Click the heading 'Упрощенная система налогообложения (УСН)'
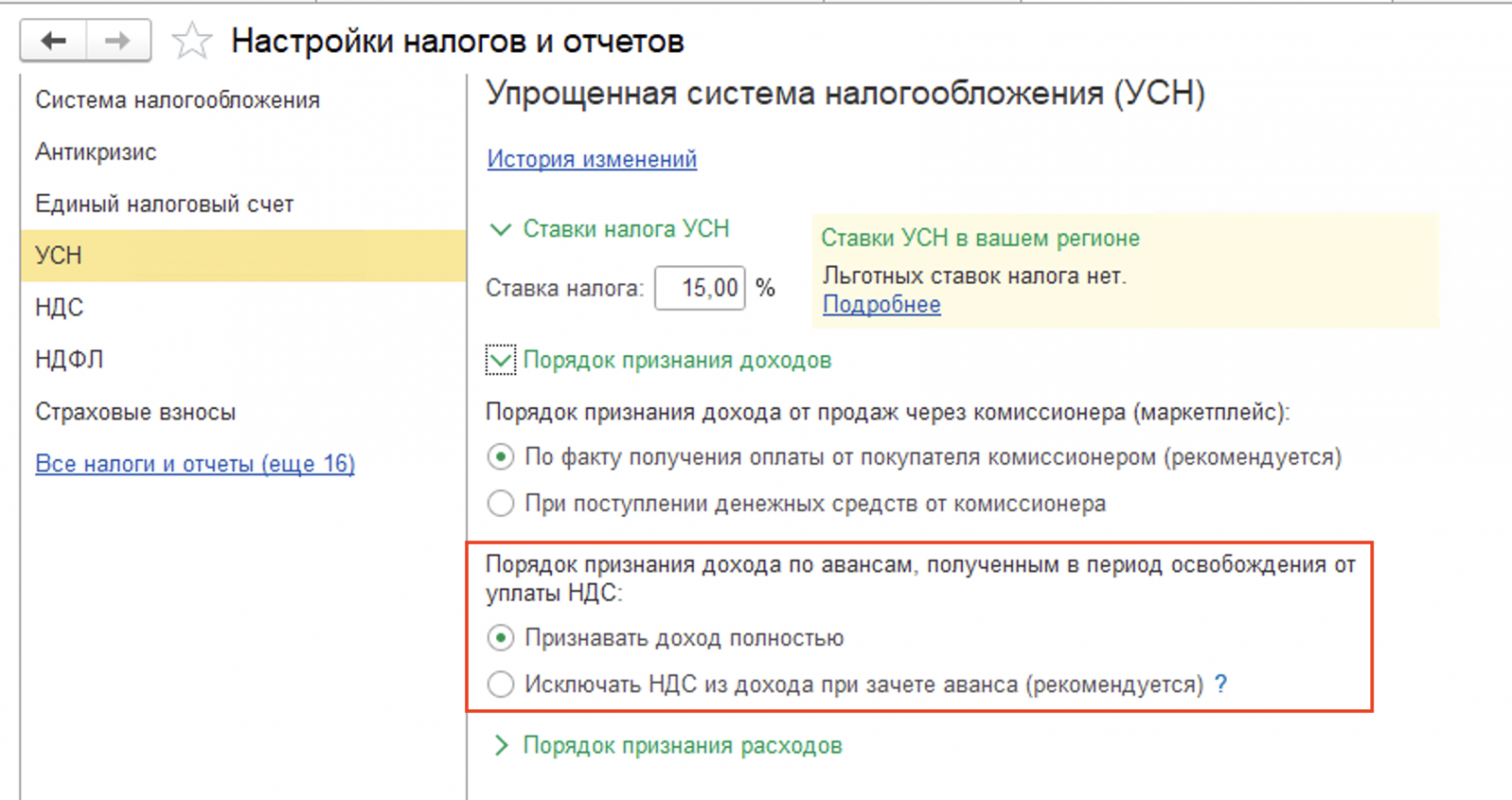 (846, 94)
